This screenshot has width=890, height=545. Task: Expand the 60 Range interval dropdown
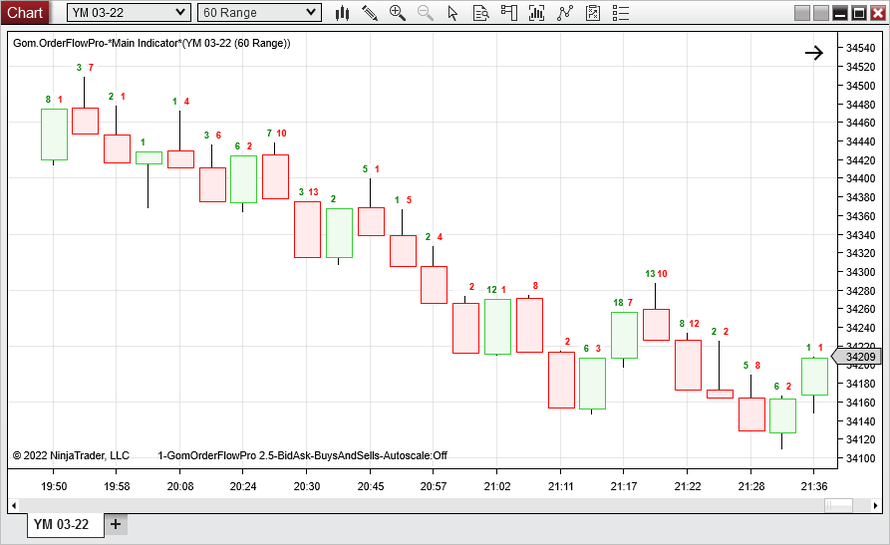(259, 12)
